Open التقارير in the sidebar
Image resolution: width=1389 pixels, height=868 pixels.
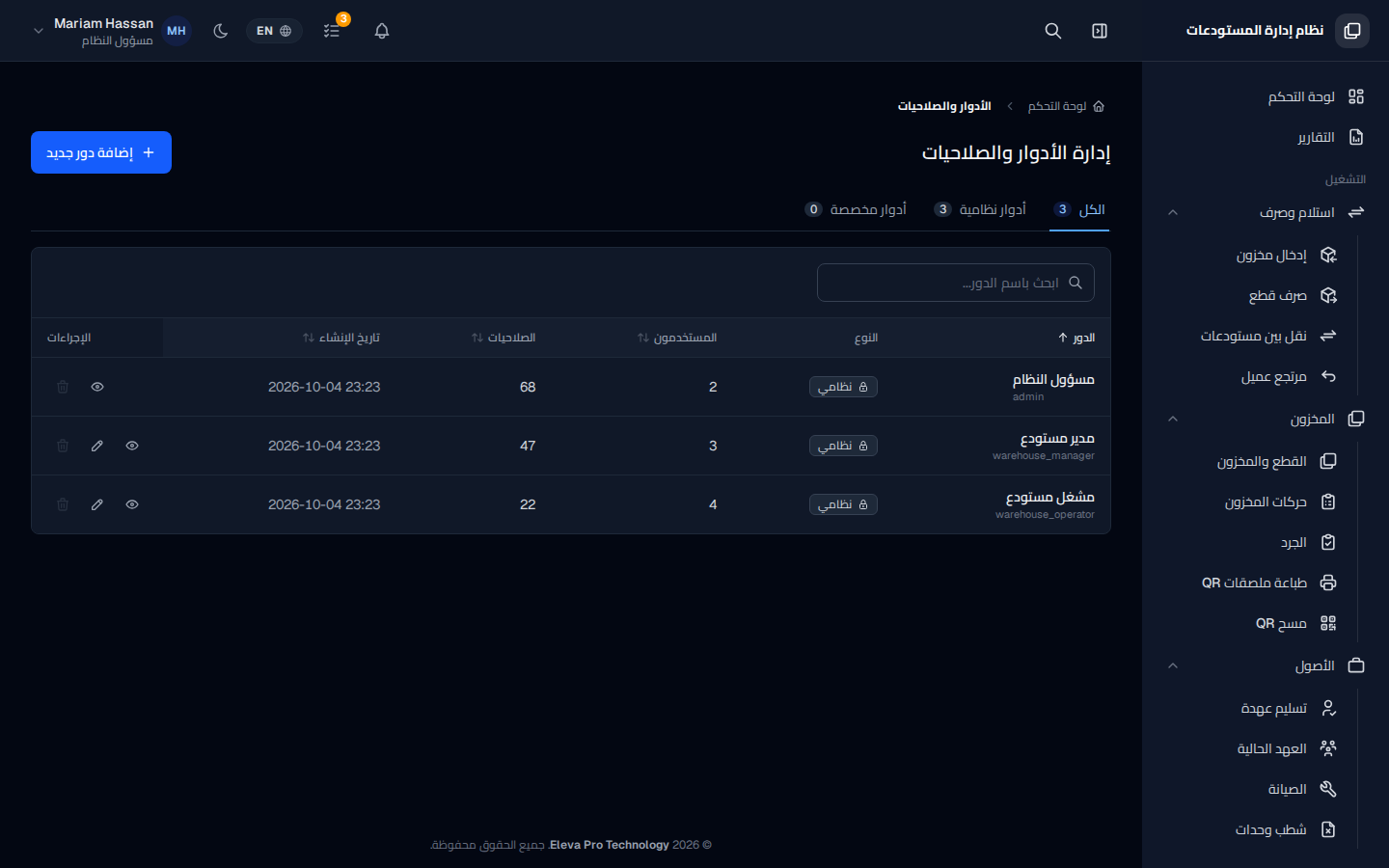pos(1266,137)
